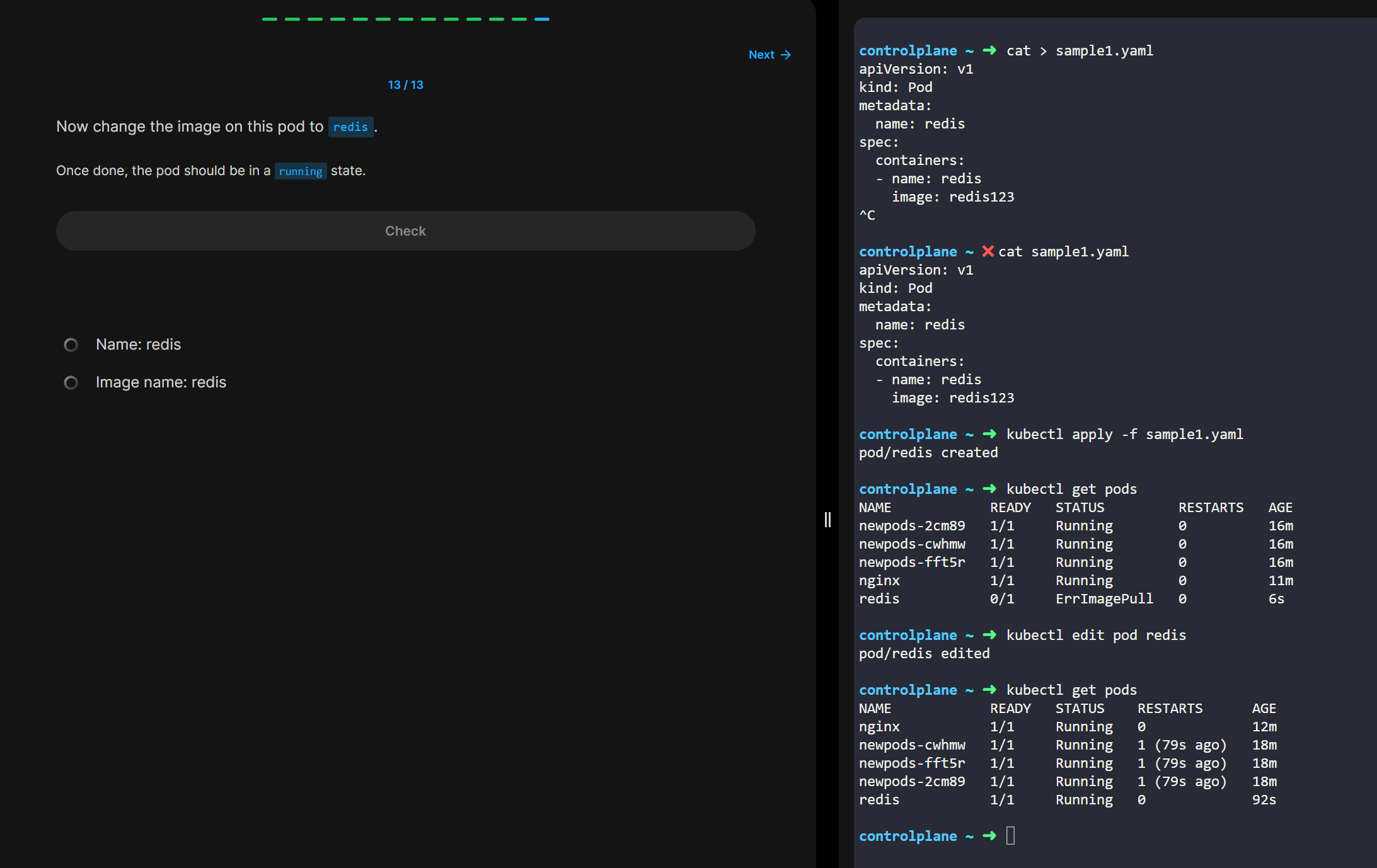Image resolution: width=1377 pixels, height=868 pixels.
Task: Click the 'redis' code tag in the question
Action: click(350, 127)
